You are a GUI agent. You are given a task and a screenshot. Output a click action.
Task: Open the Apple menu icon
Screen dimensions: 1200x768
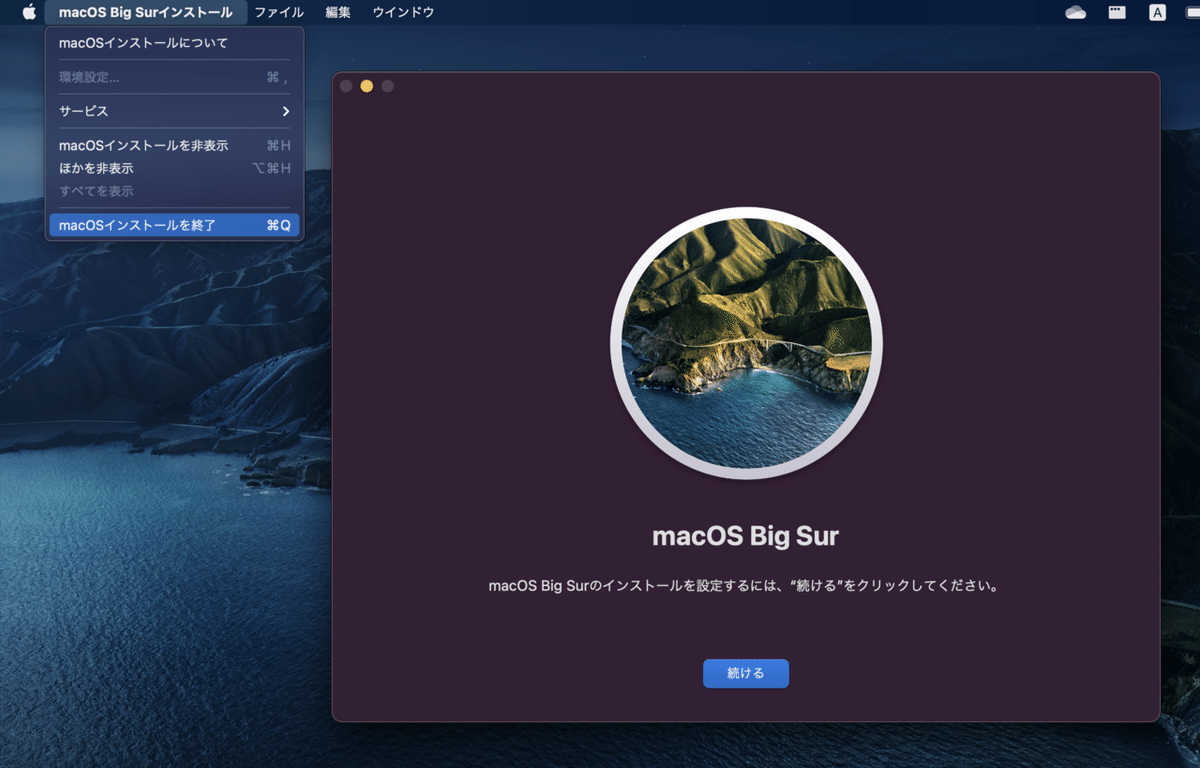click(29, 12)
